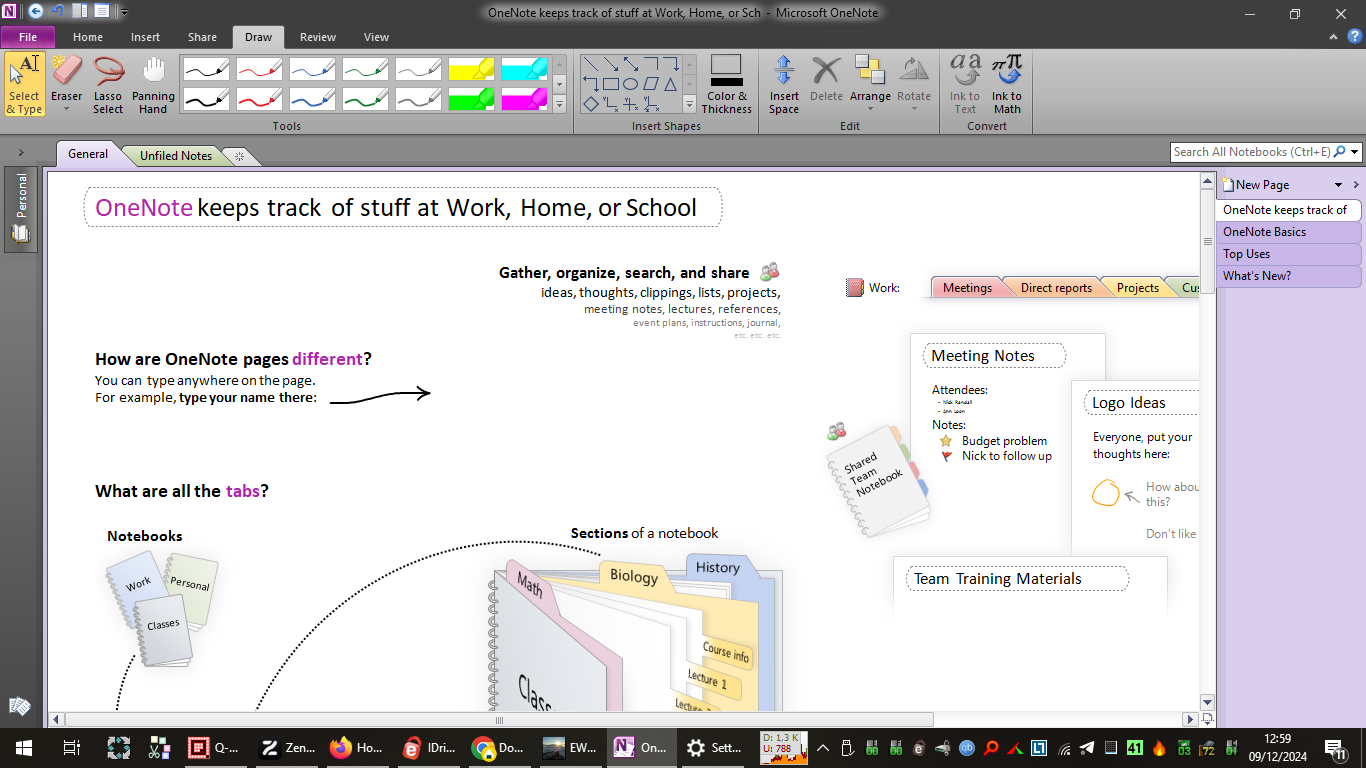
Task: Toggle Dock to Desktop in quick access
Action: 79,12
